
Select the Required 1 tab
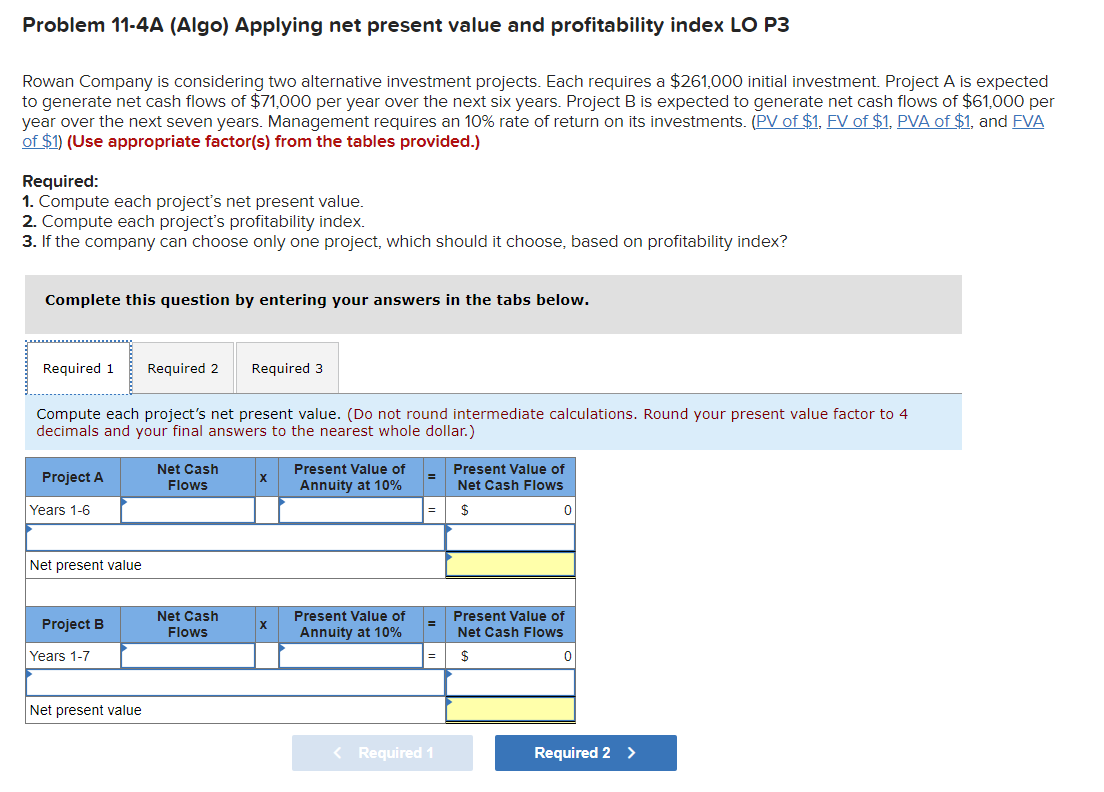coord(77,368)
